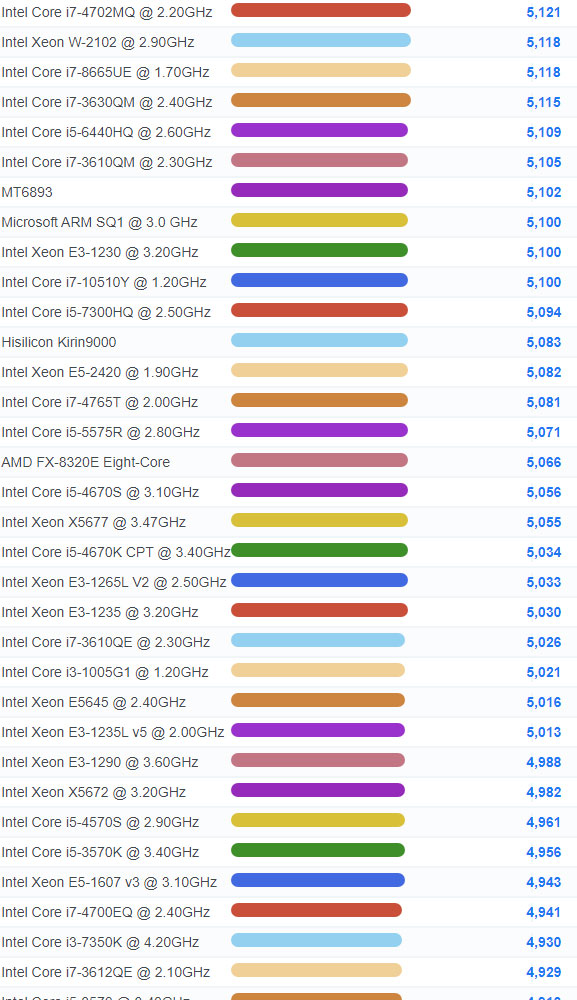This screenshot has height=1000, width=577.
Task: Open the Intel Xeon W-2102 @ 2.90GHz entry
Action: point(98,42)
